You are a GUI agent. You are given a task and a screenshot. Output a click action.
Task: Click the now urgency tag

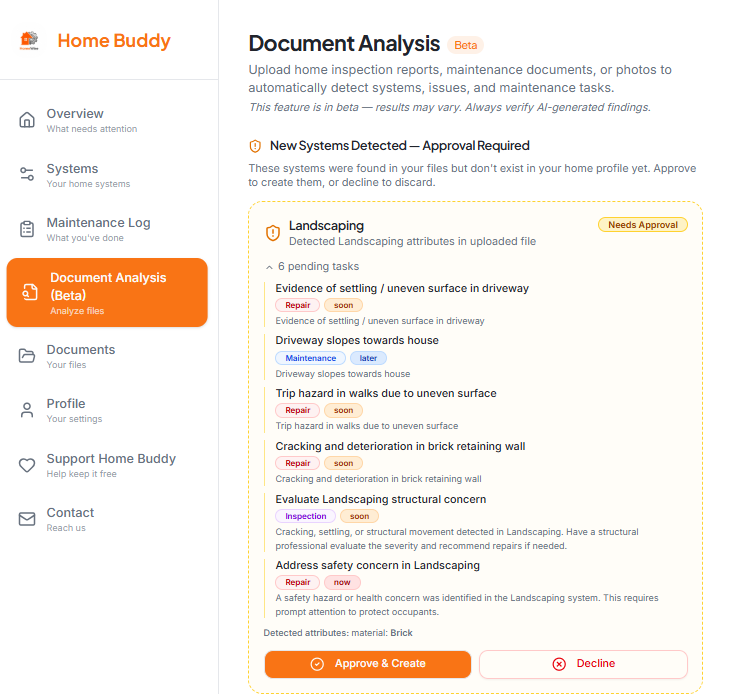pos(342,582)
